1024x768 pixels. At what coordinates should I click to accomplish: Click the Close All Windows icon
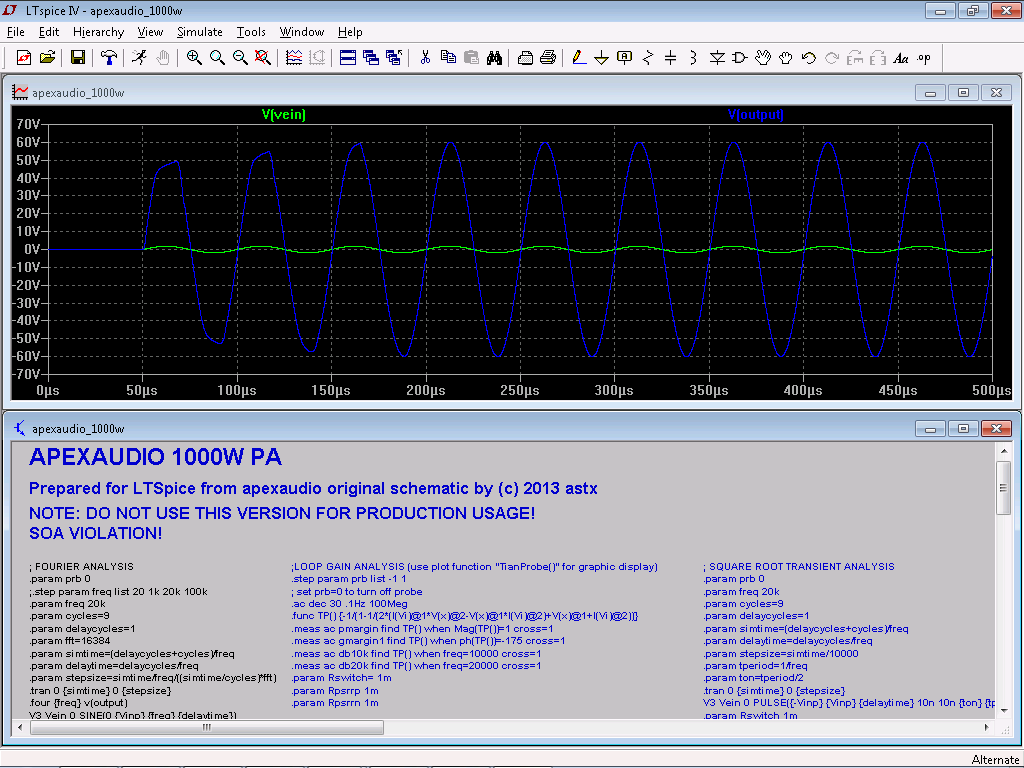coord(393,58)
